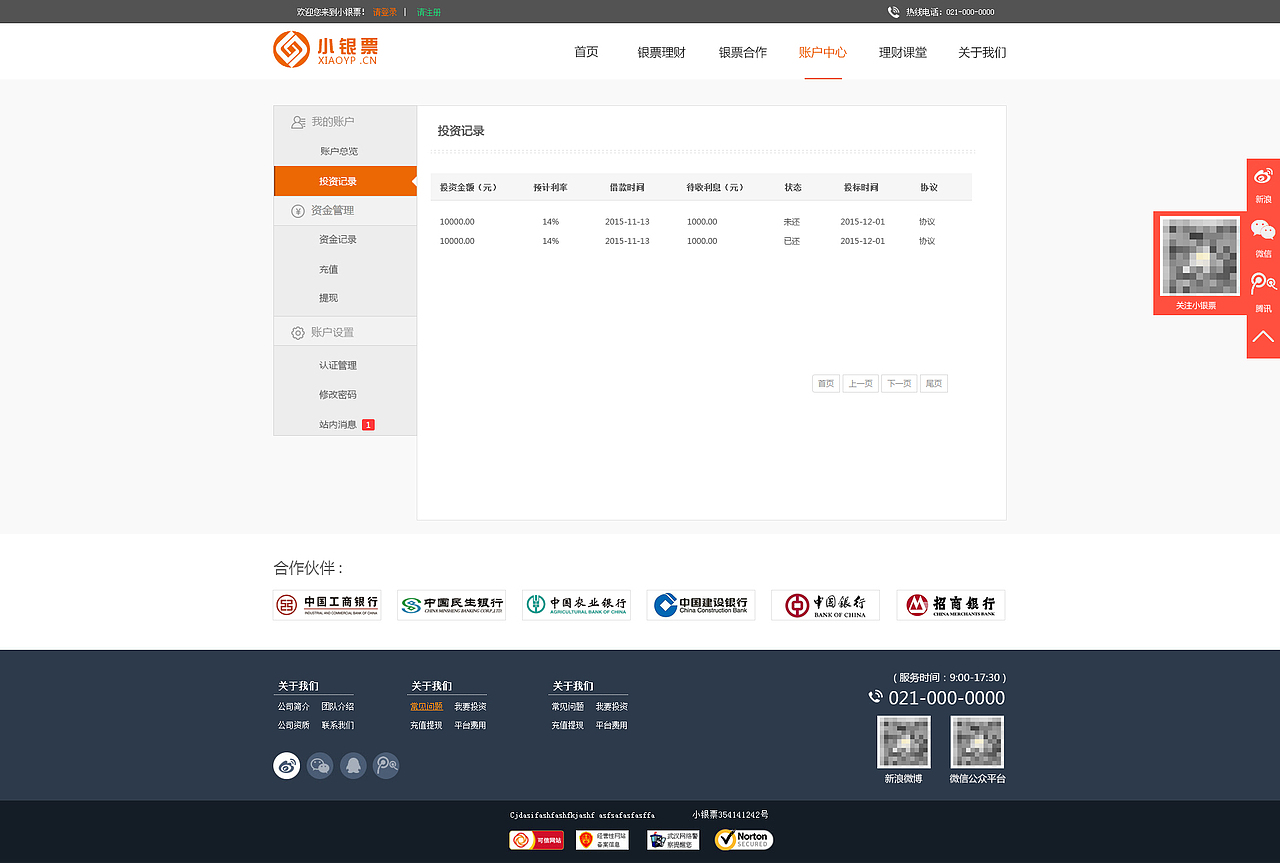Select 账户中心 navigation tab
The height and width of the screenshot is (863, 1280).
823,52
